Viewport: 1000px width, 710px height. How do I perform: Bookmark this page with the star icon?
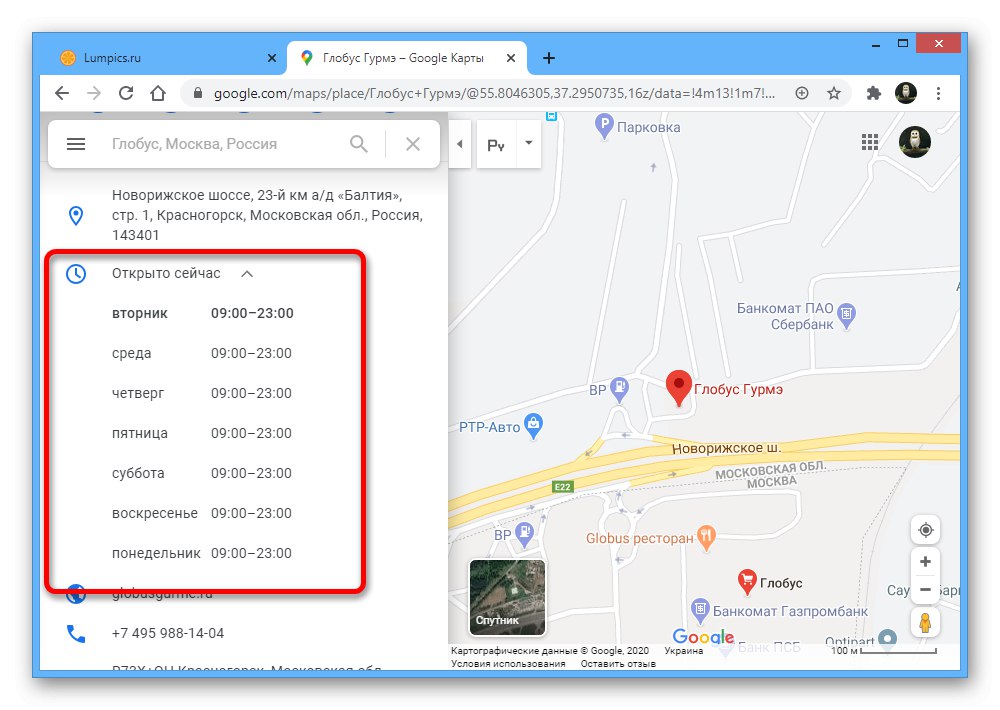(834, 94)
